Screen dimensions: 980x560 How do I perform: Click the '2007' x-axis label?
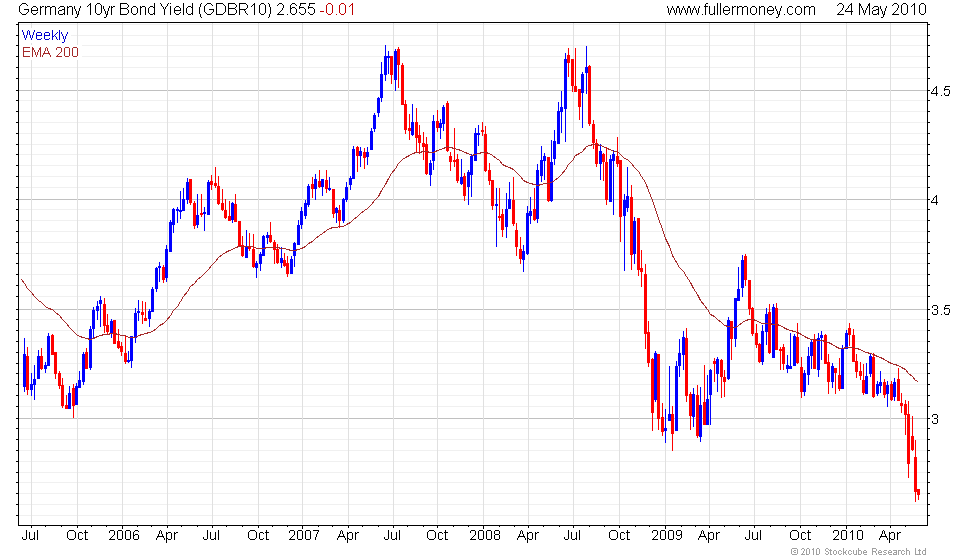[x=304, y=535]
